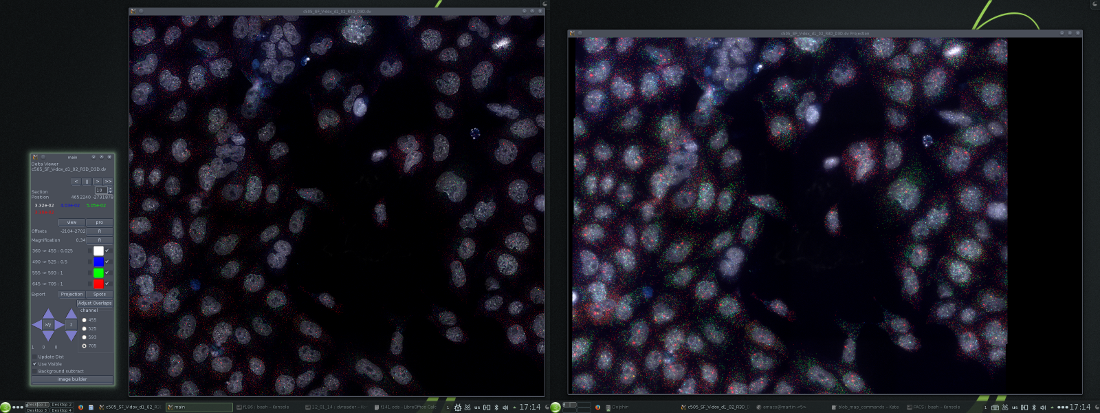The width and height of the screenshot is (1100, 413).
Task: Toggle visibility checkbox beside the green channel
Action: pos(109,272)
